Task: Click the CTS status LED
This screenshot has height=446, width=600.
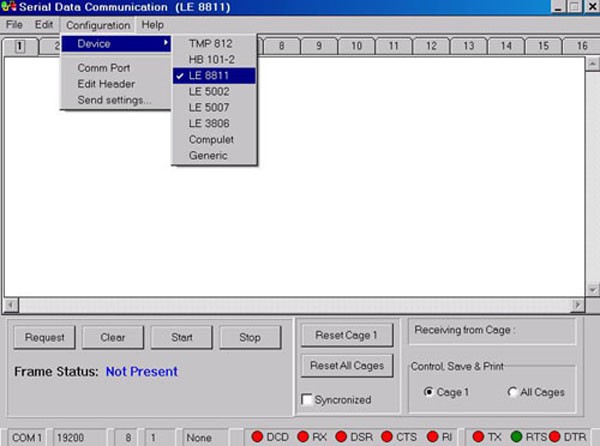Action: pos(386,437)
